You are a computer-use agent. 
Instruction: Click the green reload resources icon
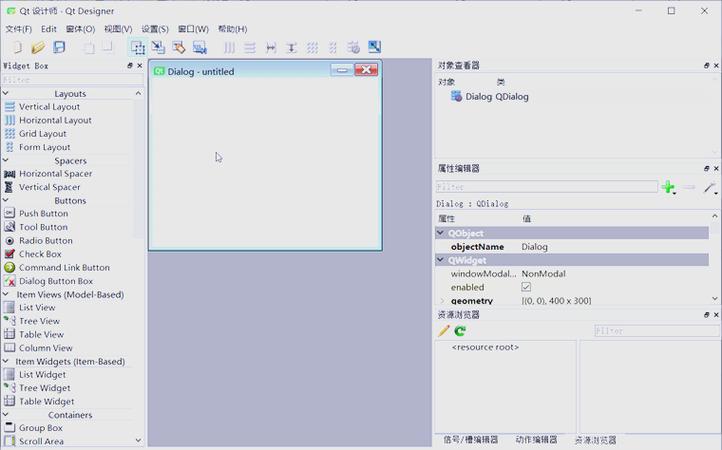[x=460, y=331]
